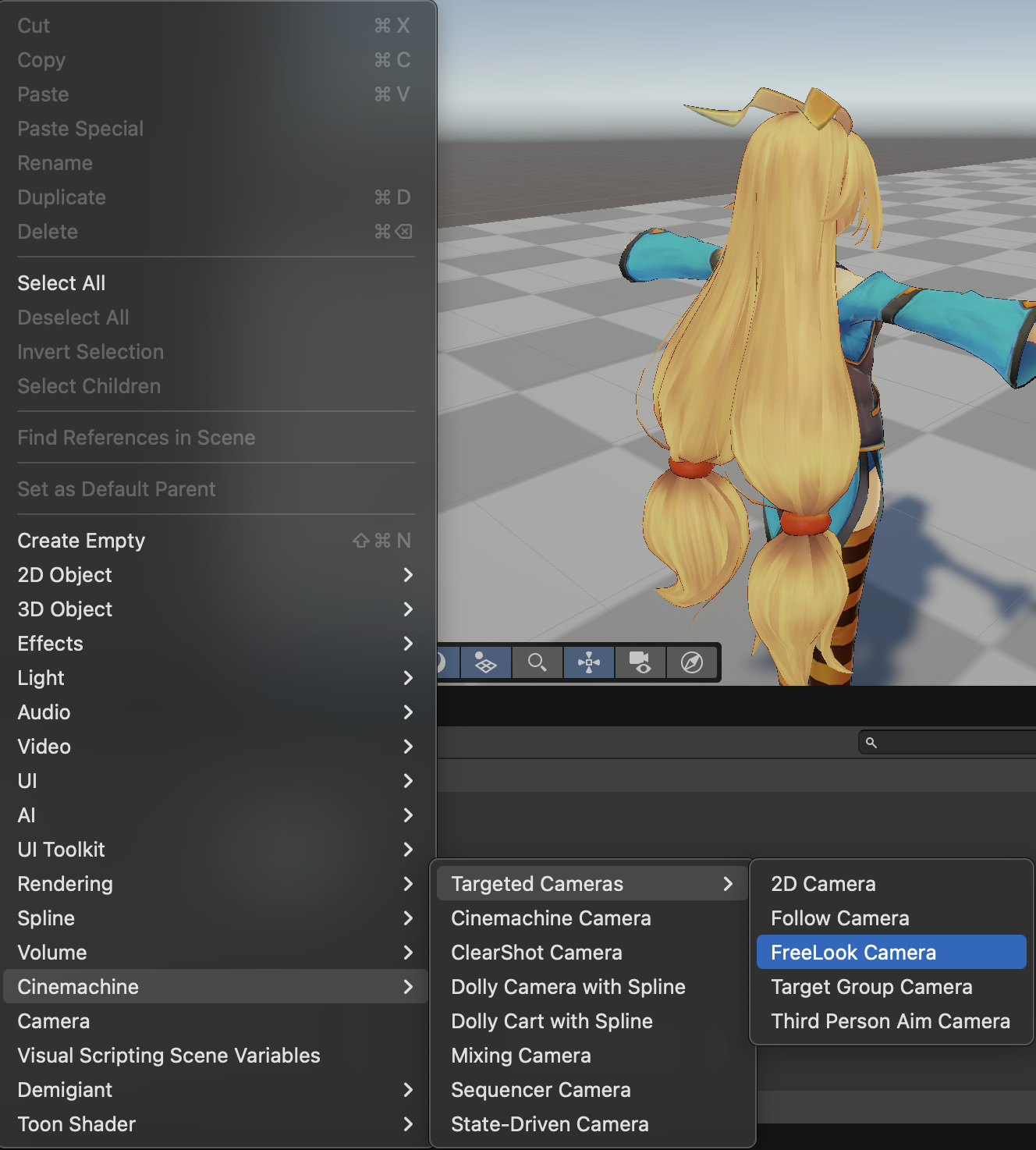Screen dimensions: 1036x1150
Task: Click the camera with eye icon
Action: point(640,663)
